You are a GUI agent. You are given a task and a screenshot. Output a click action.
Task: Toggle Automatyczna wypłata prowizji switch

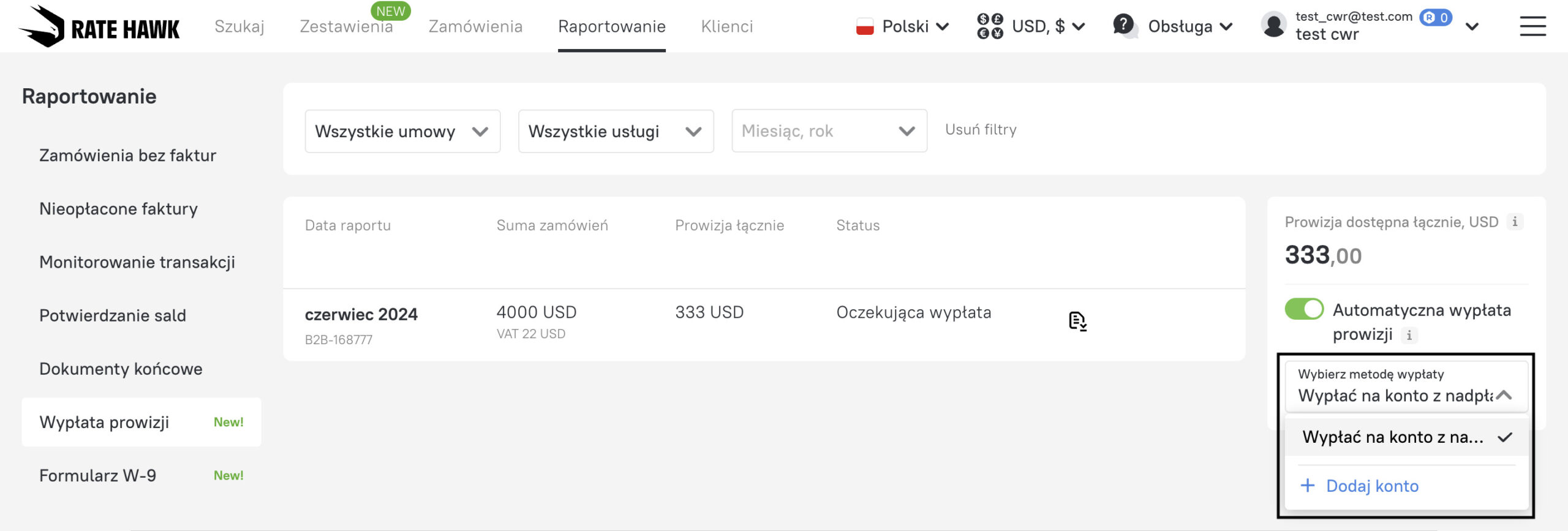pos(1303,309)
